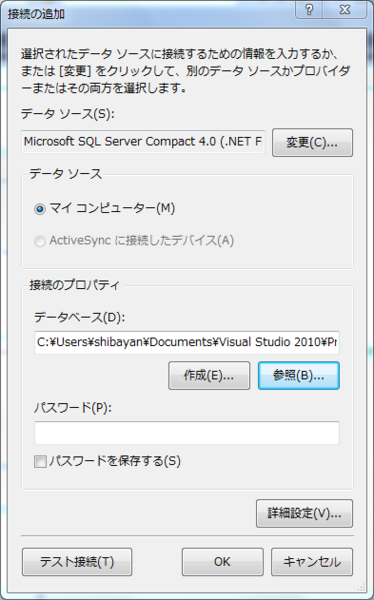The height and width of the screenshot is (600, 374).
Task: Click テスト接続(T) to test connection
Action: 77,562
